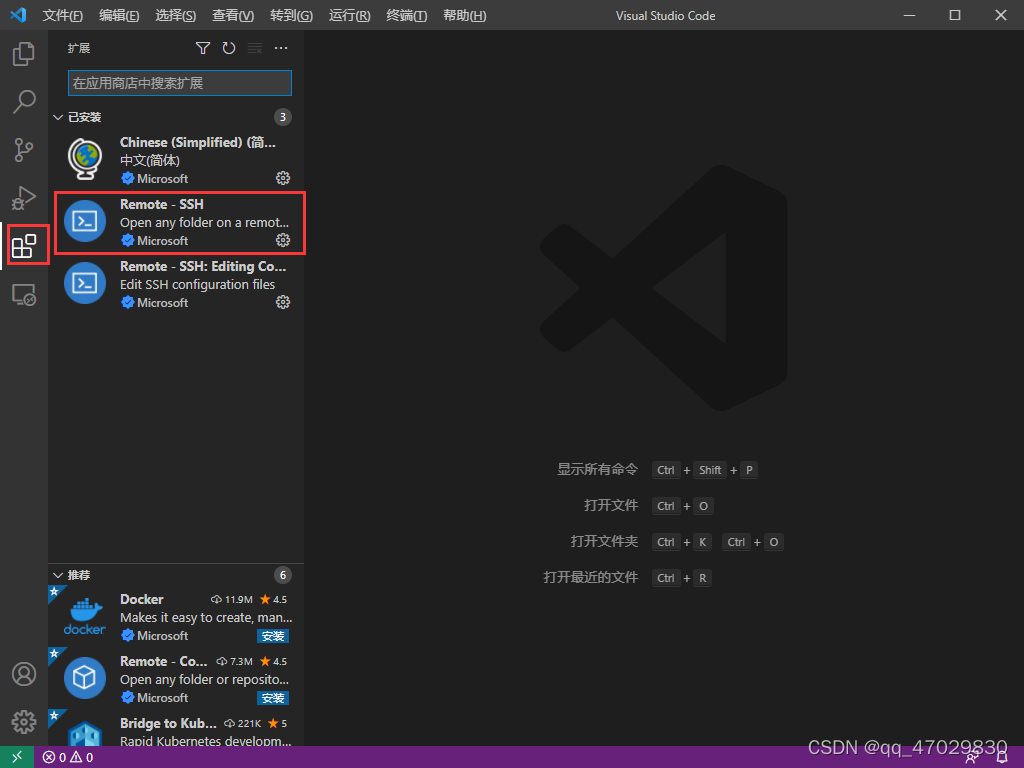This screenshot has height=768, width=1024.
Task: Click the feedback icon in status bar
Action: [972, 758]
